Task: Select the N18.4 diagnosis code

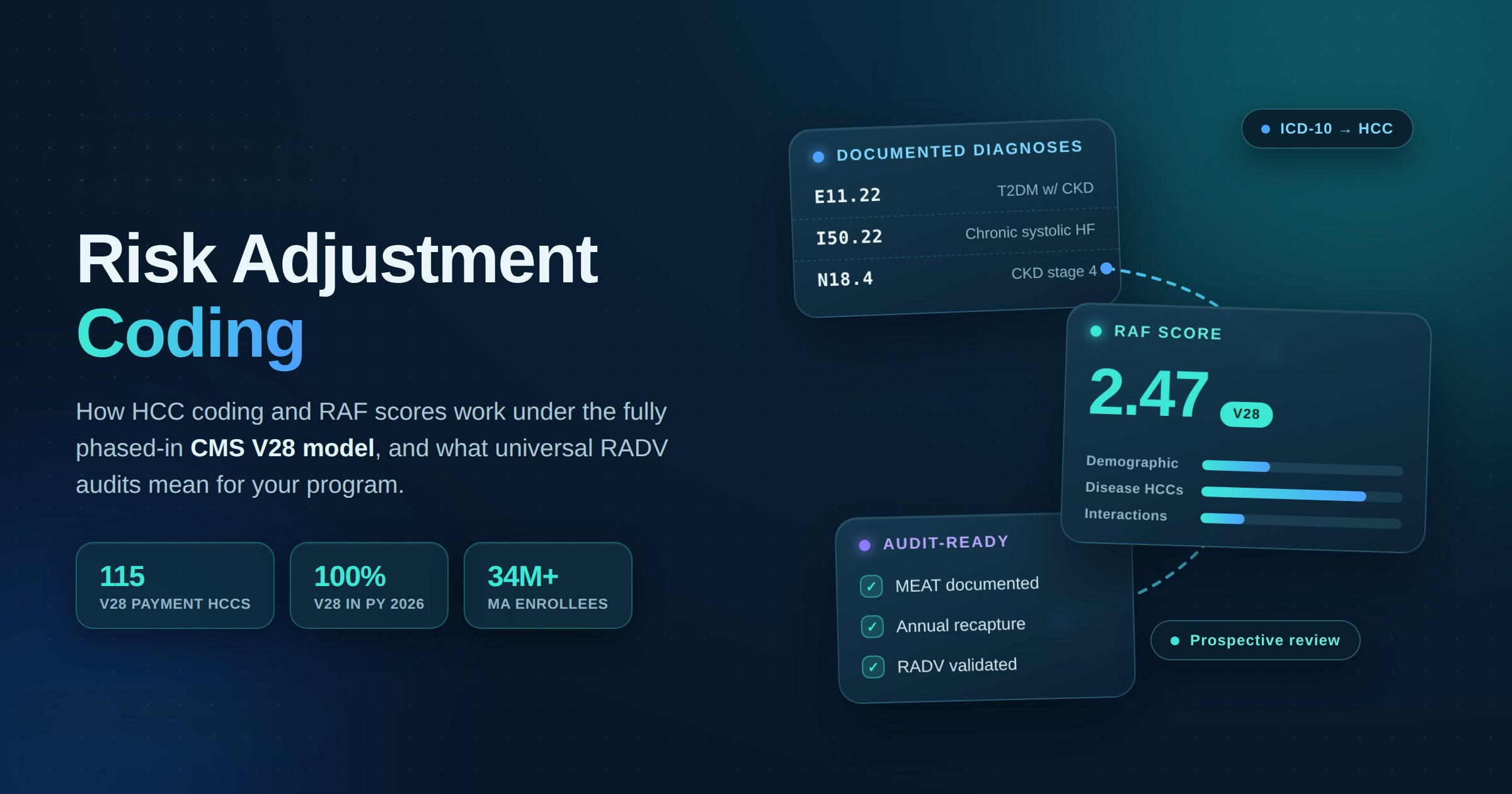Action: [x=845, y=279]
